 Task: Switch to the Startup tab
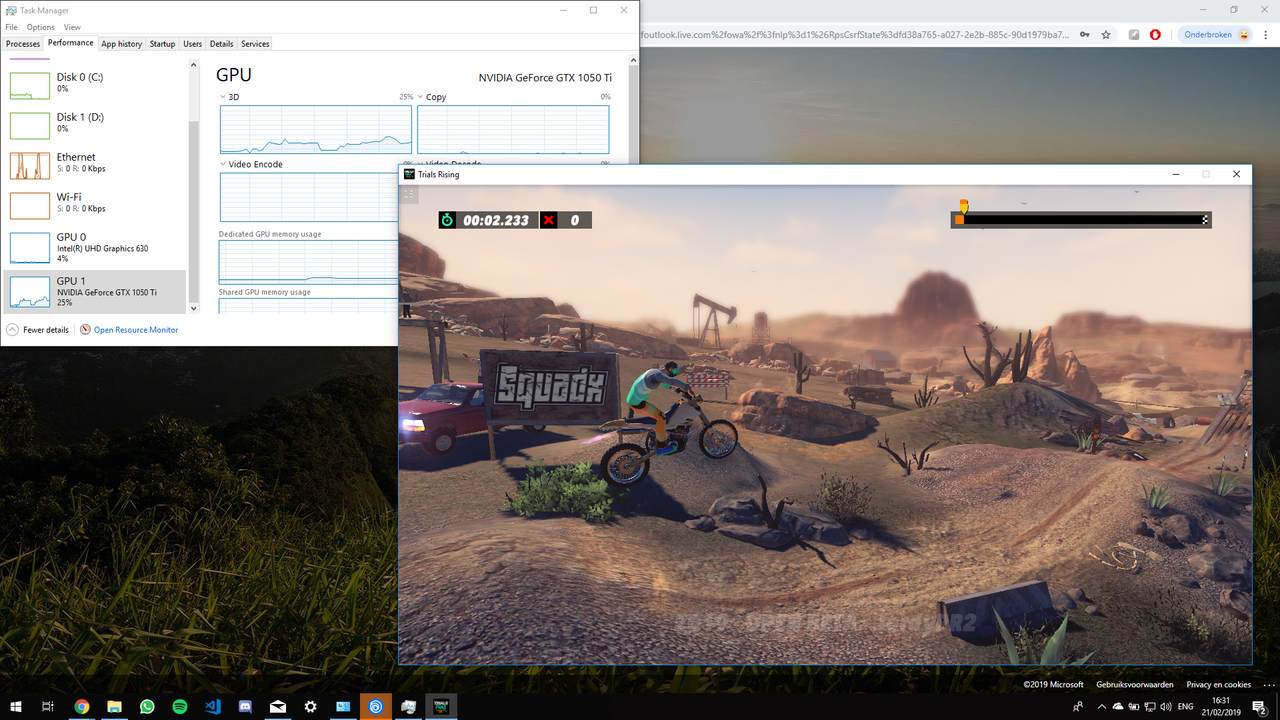tap(162, 44)
